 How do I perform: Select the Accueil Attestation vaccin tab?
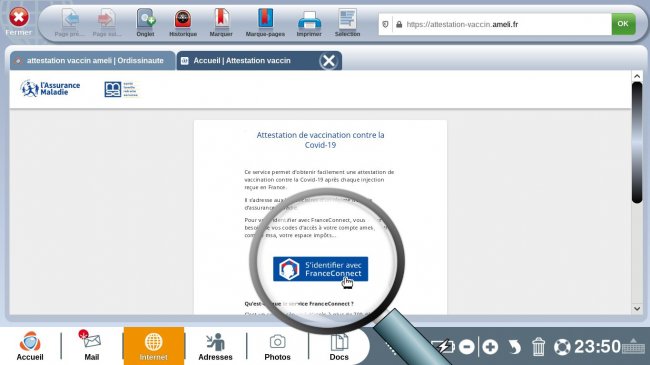coord(248,61)
